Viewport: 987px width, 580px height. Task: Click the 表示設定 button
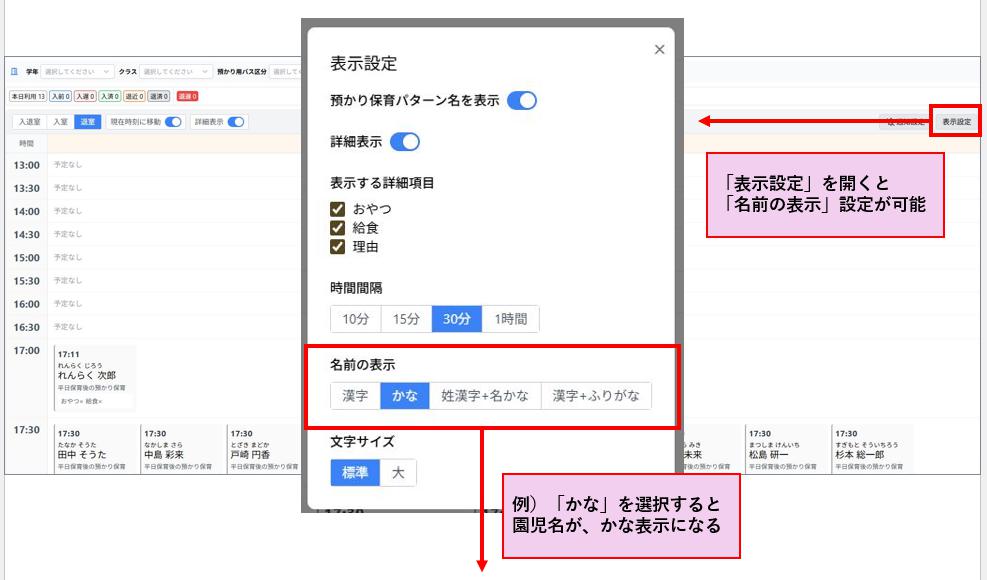pyautogui.click(x=955, y=122)
